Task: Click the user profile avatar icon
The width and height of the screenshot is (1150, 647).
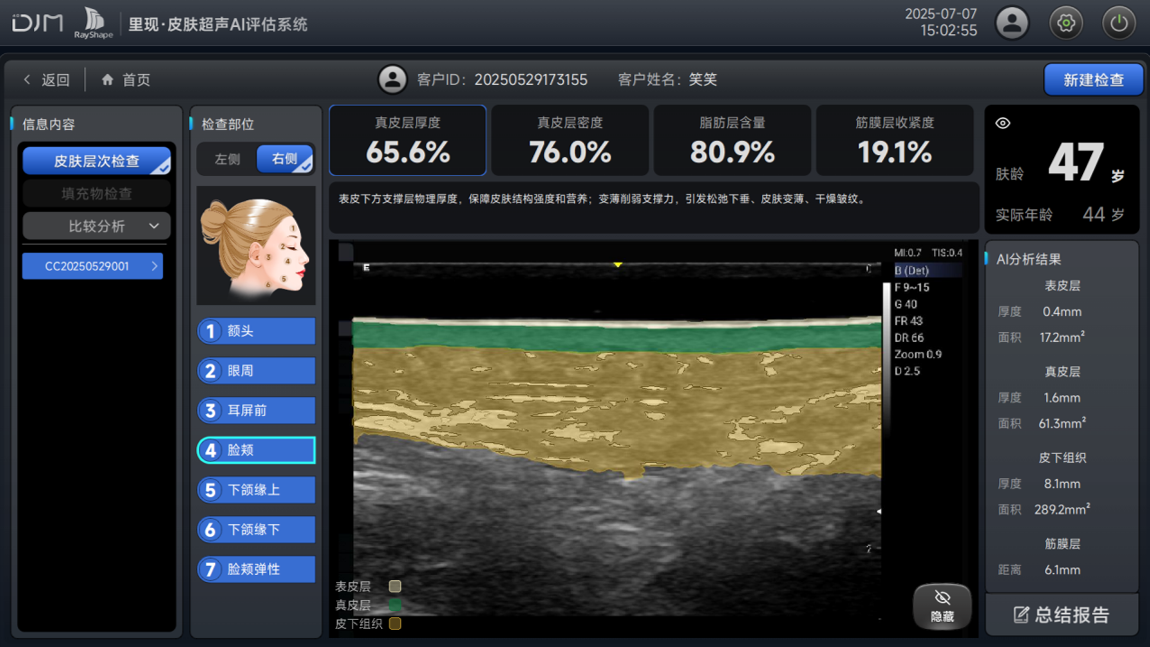Action: [x=1012, y=23]
